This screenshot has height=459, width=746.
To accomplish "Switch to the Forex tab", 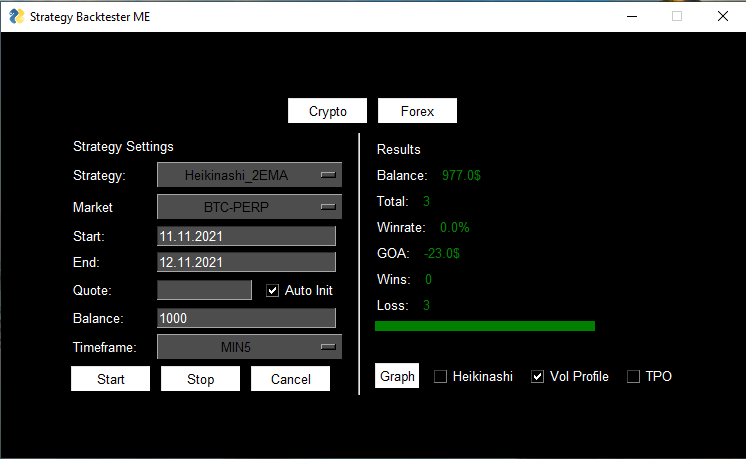I will (417, 111).
